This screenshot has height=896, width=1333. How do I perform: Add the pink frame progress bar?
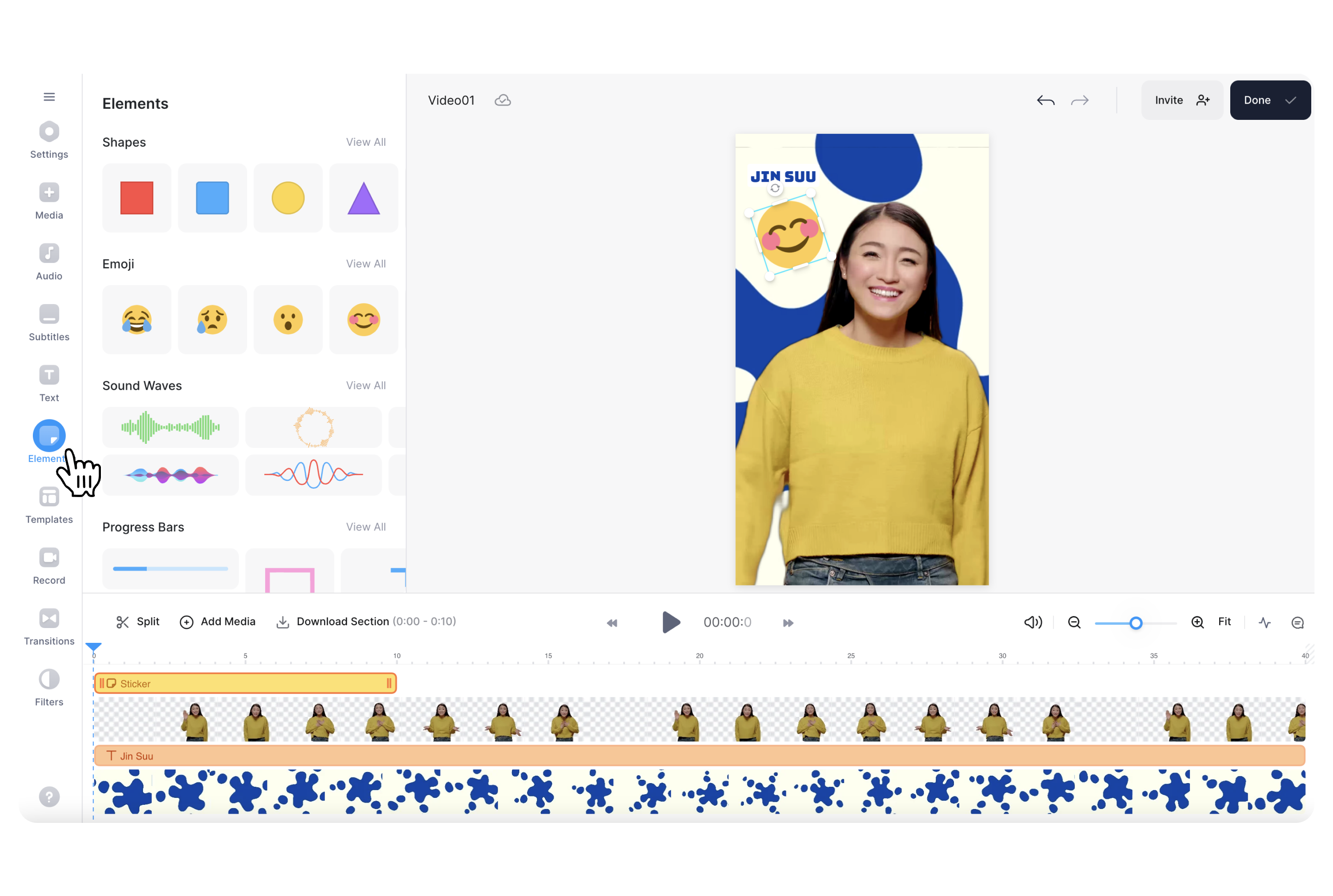pyautogui.click(x=290, y=570)
